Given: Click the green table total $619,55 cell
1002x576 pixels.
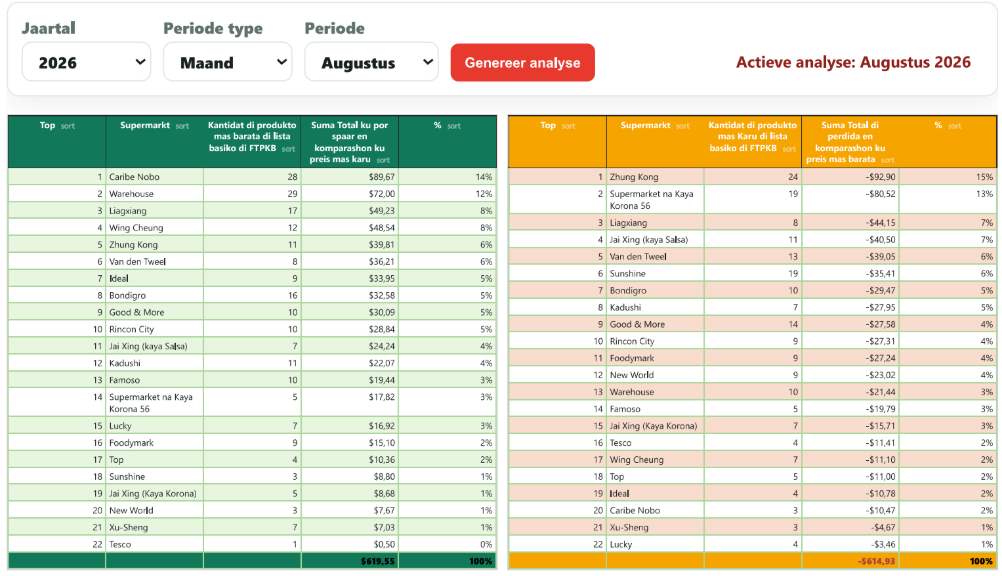Looking at the screenshot, I should tap(350, 561).
